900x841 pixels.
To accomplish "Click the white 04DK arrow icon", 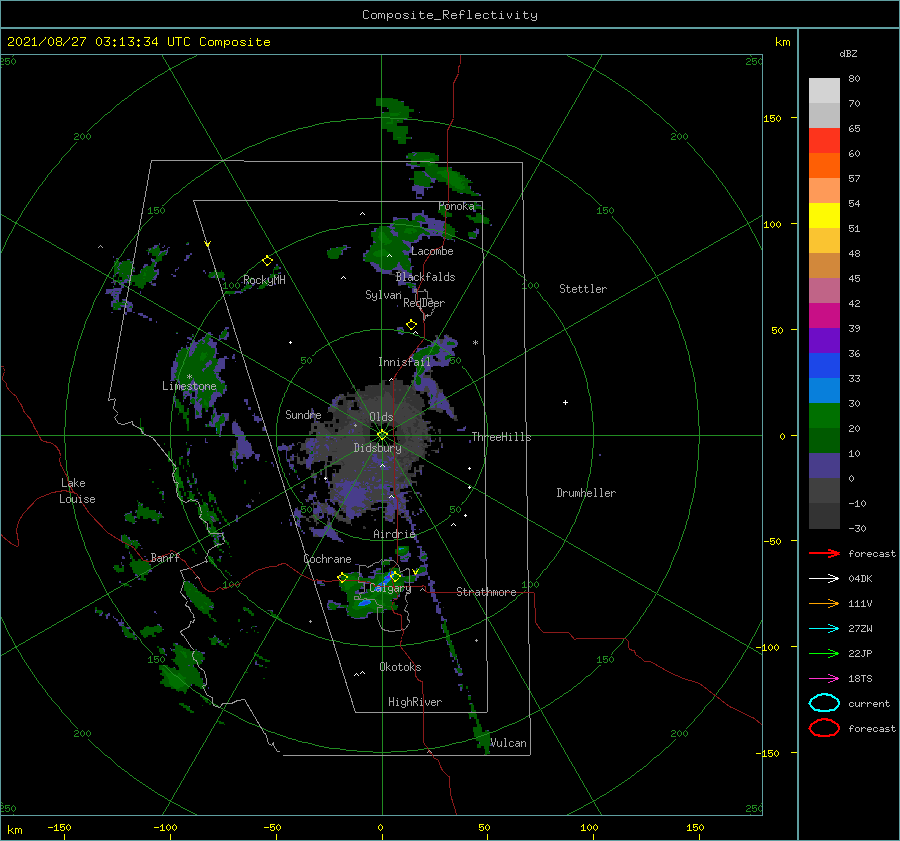I will pyautogui.click(x=824, y=579).
